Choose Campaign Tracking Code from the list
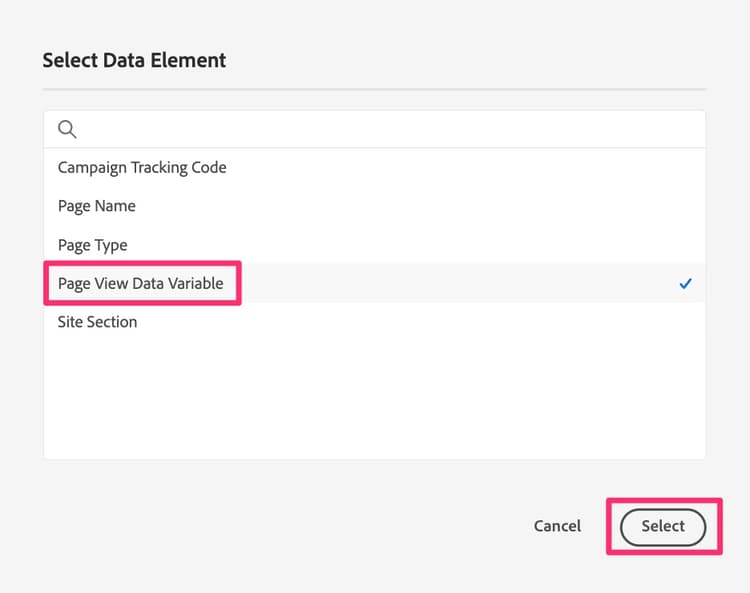Image resolution: width=750 pixels, height=593 pixels. pos(142,168)
